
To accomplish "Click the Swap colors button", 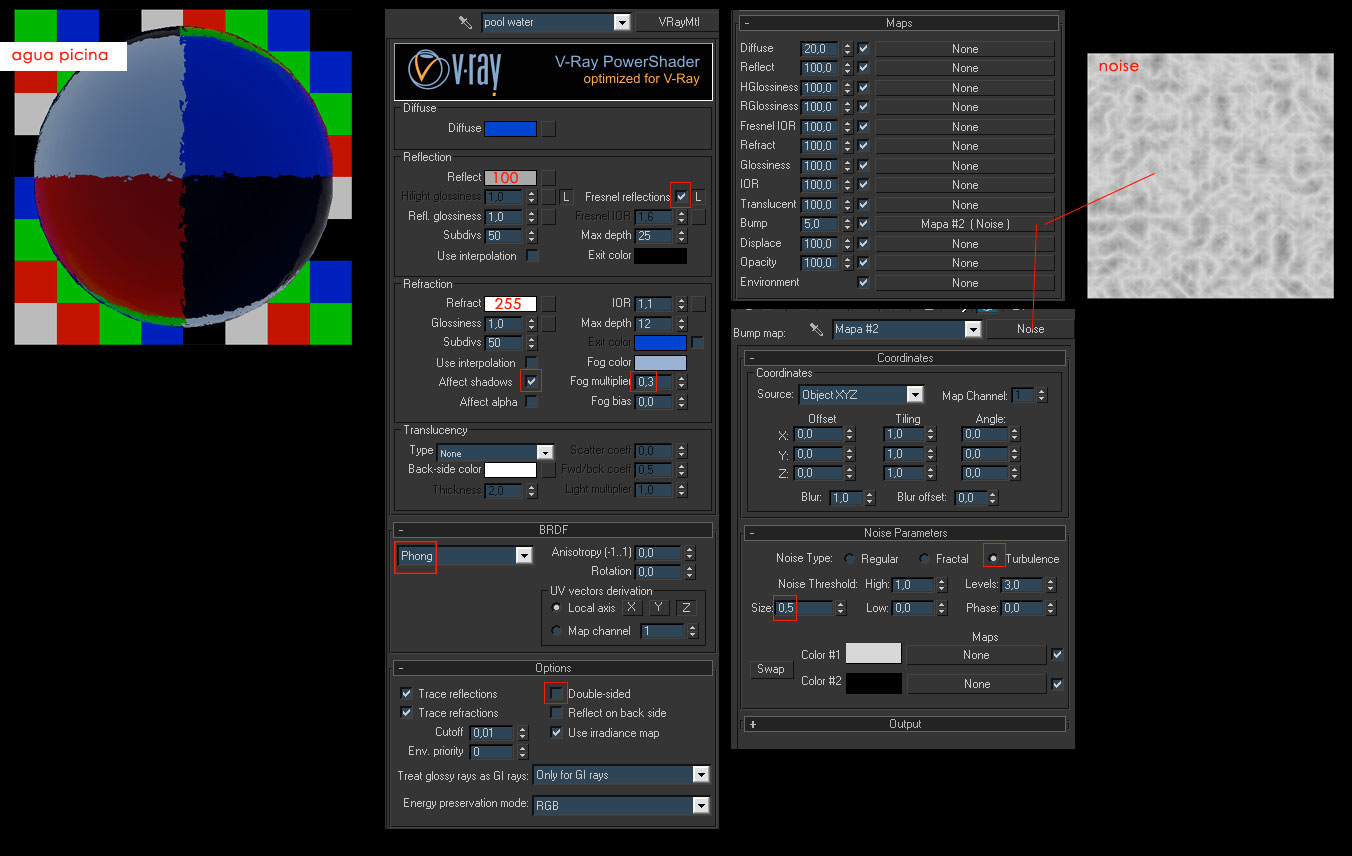I will 770,669.
